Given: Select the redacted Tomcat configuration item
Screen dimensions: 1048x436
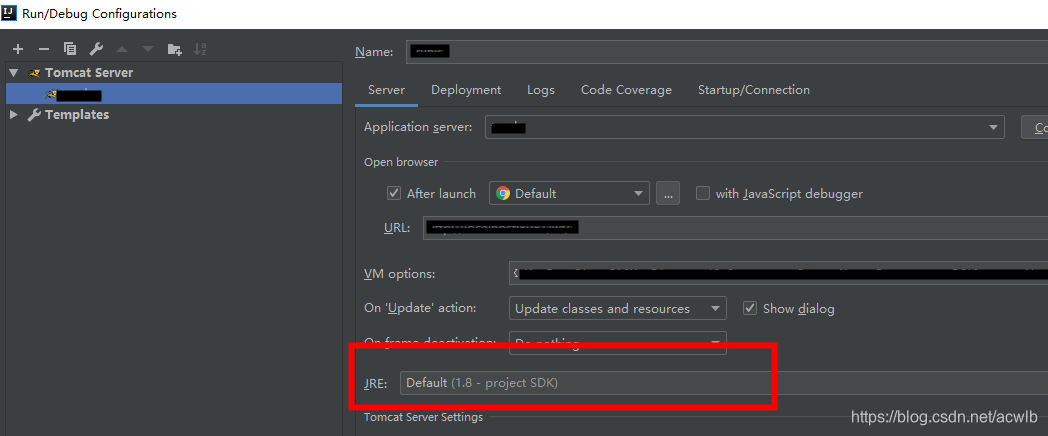Looking at the screenshot, I should 174,94.
